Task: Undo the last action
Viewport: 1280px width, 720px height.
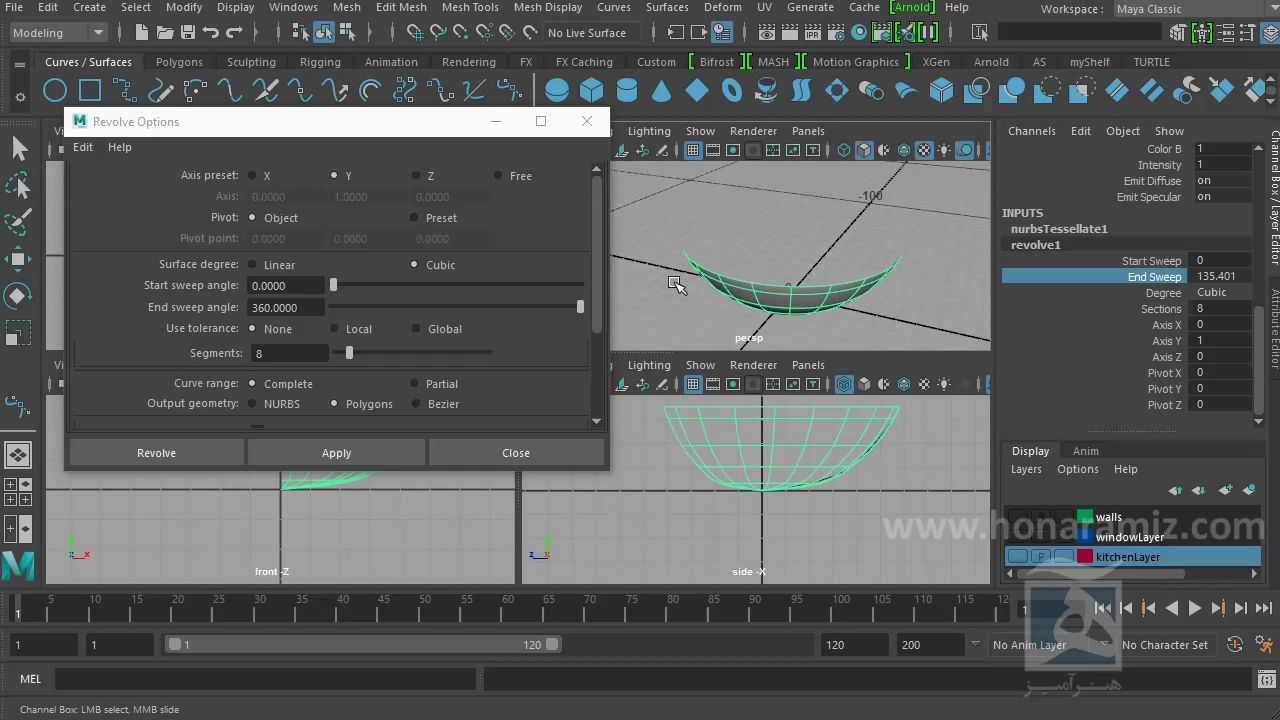Action: 212,33
